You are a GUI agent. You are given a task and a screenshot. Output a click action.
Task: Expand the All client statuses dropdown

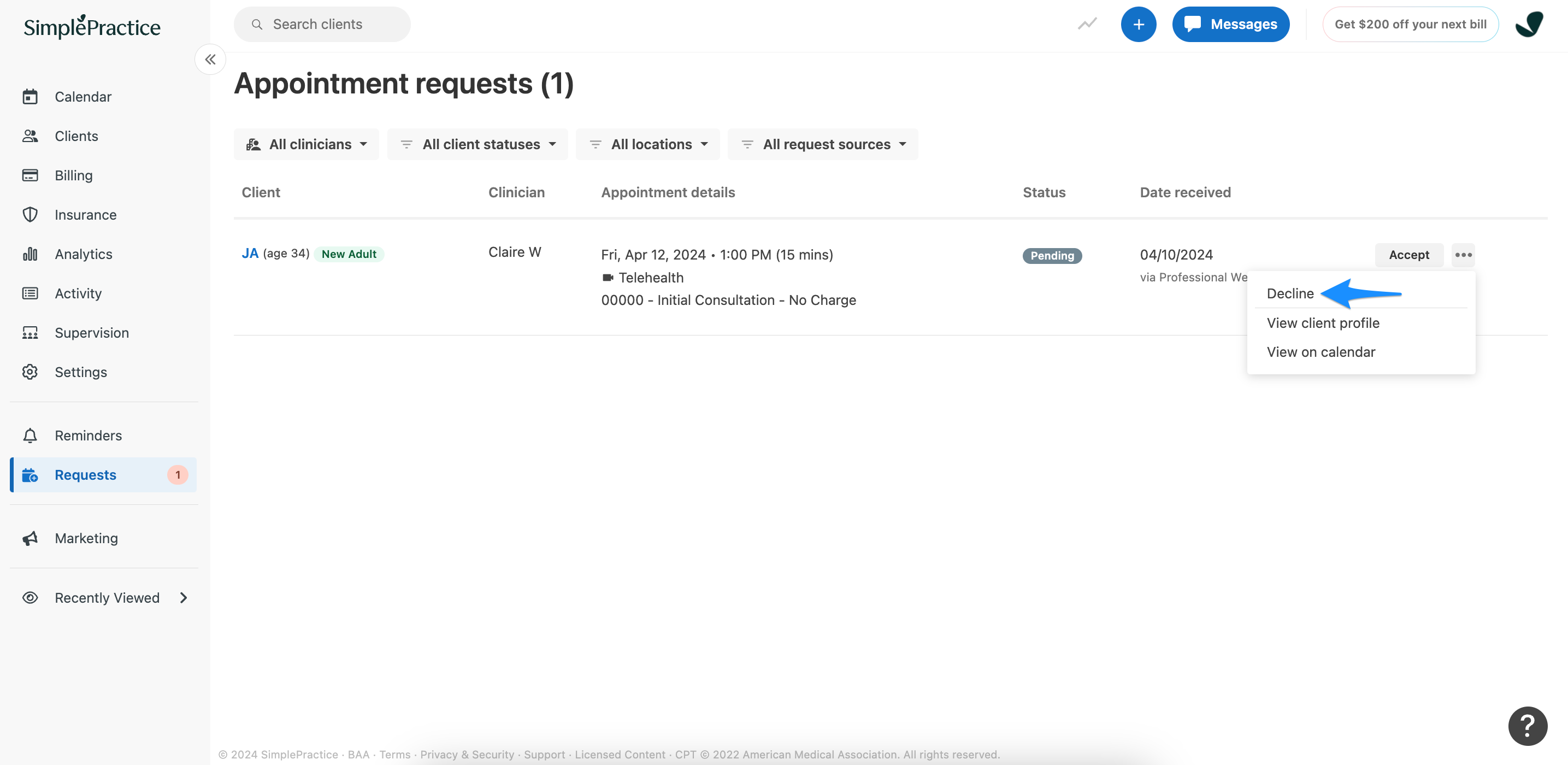(477, 144)
